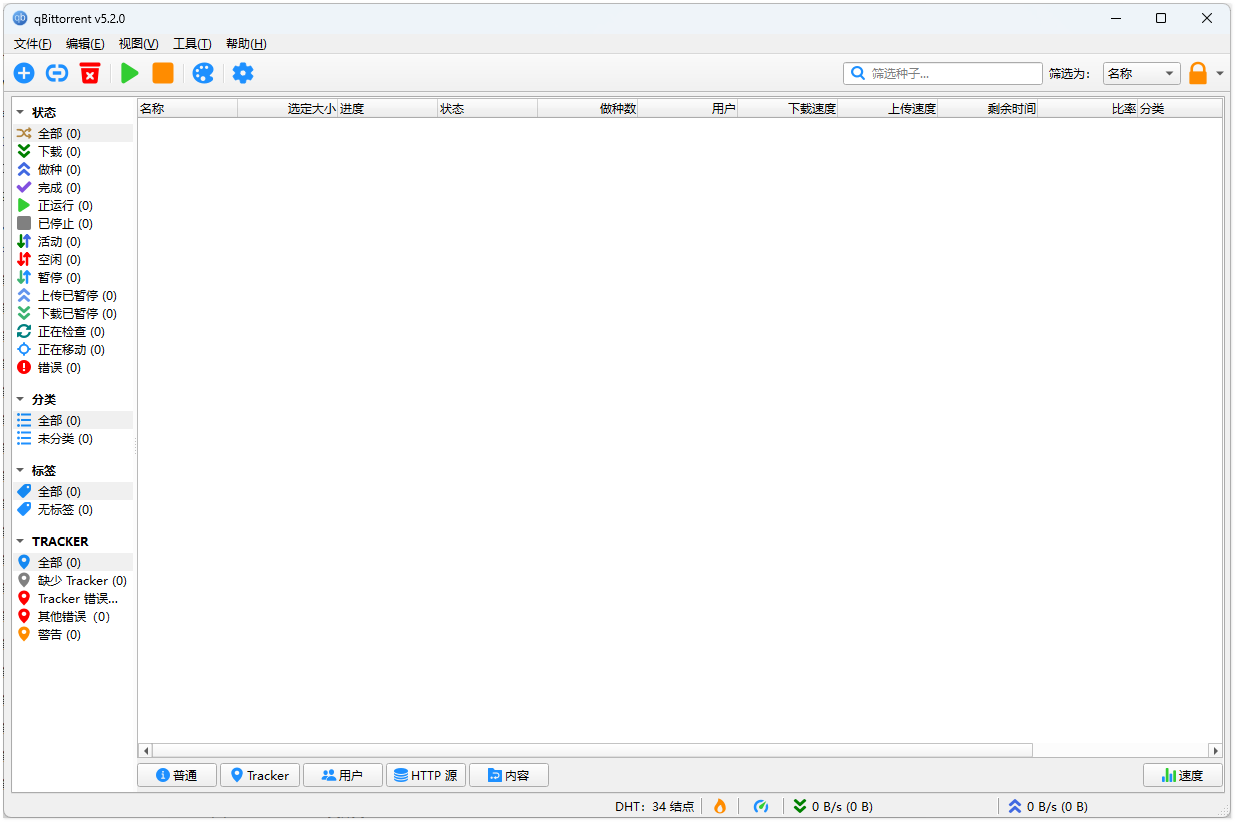Click the flame connection status icon
Screen dimensions: 1235x822
click(719, 806)
